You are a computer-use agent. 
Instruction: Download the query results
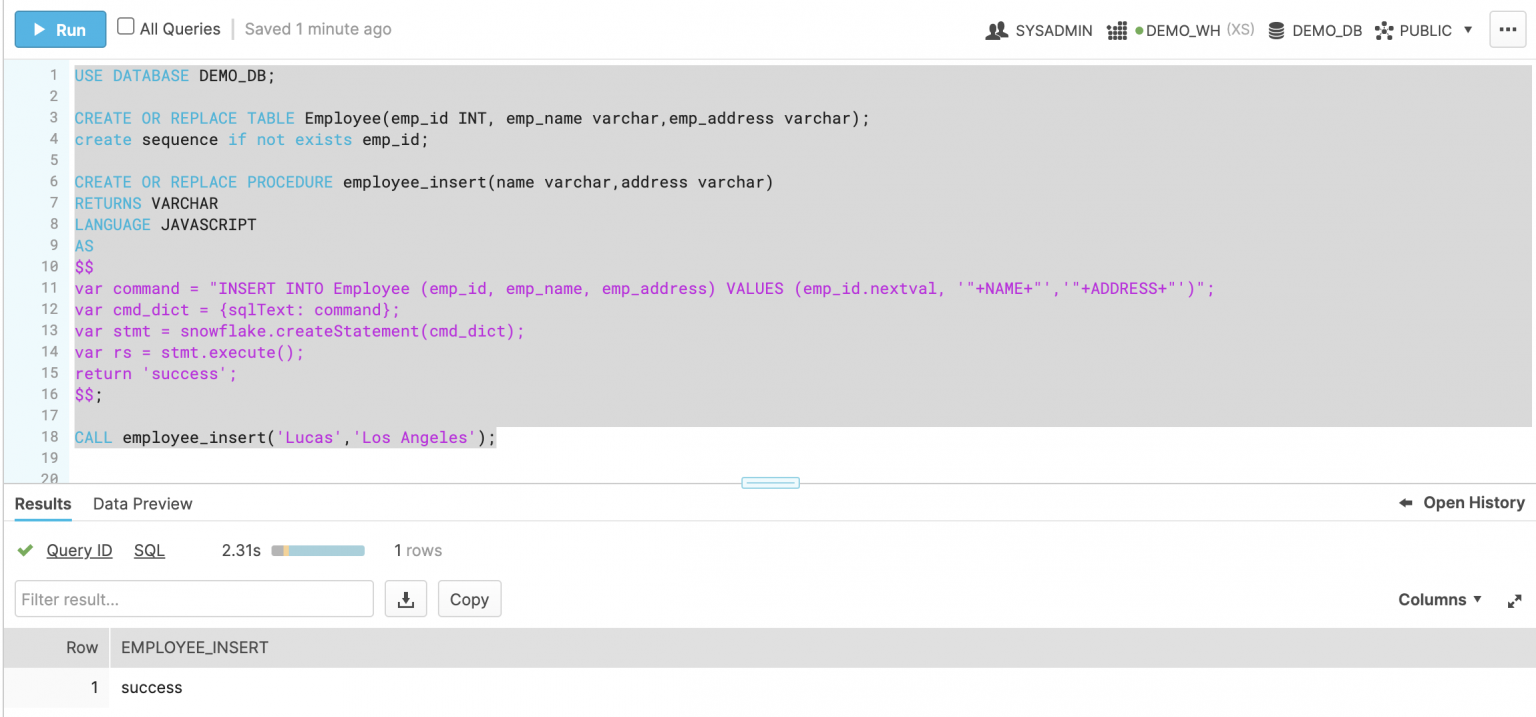point(405,598)
